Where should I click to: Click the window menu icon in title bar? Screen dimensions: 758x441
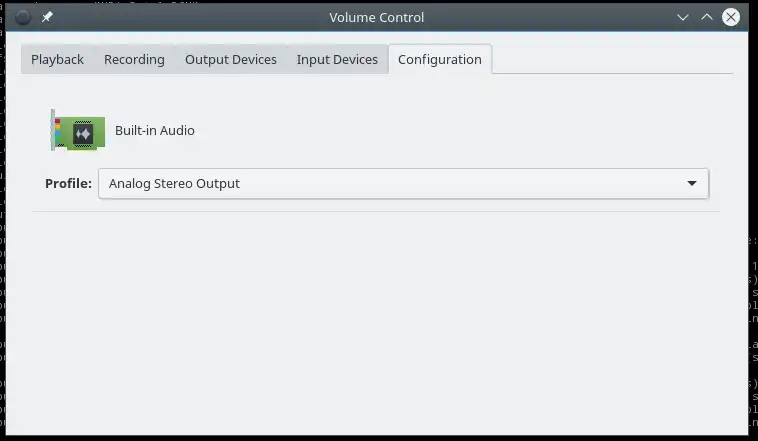[23, 17]
